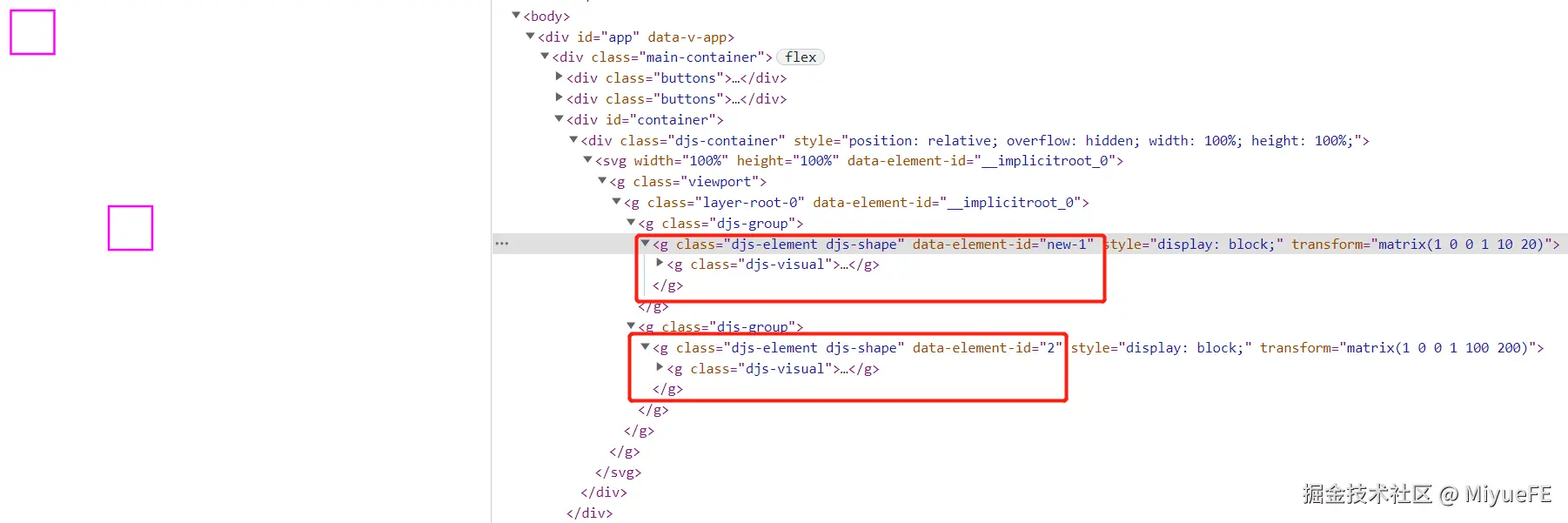Collapse the viewport g node
The width and height of the screenshot is (1568, 523).
click(x=602, y=181)
